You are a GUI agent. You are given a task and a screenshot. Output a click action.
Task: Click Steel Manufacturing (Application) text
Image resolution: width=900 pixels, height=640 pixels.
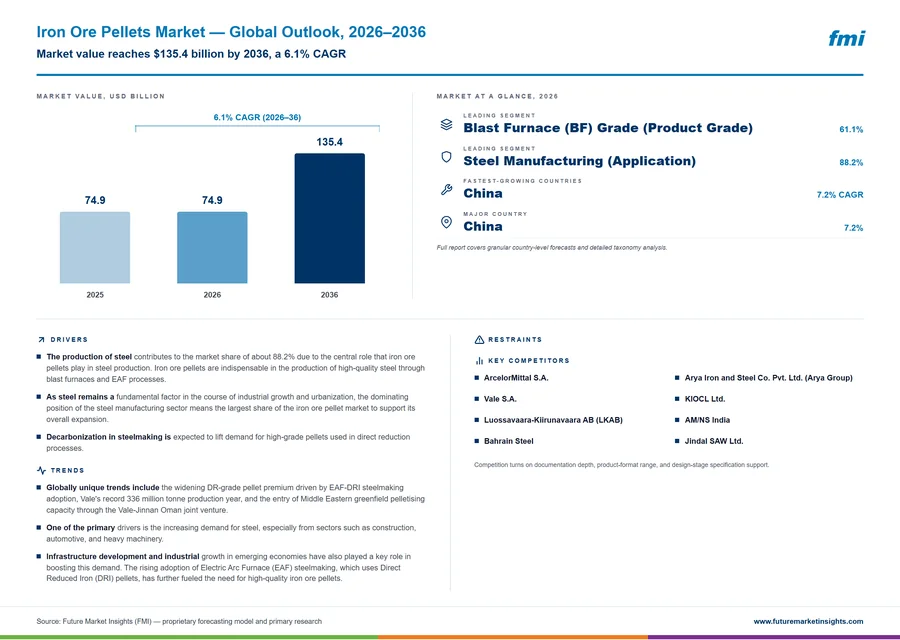(x=580, y=161)
